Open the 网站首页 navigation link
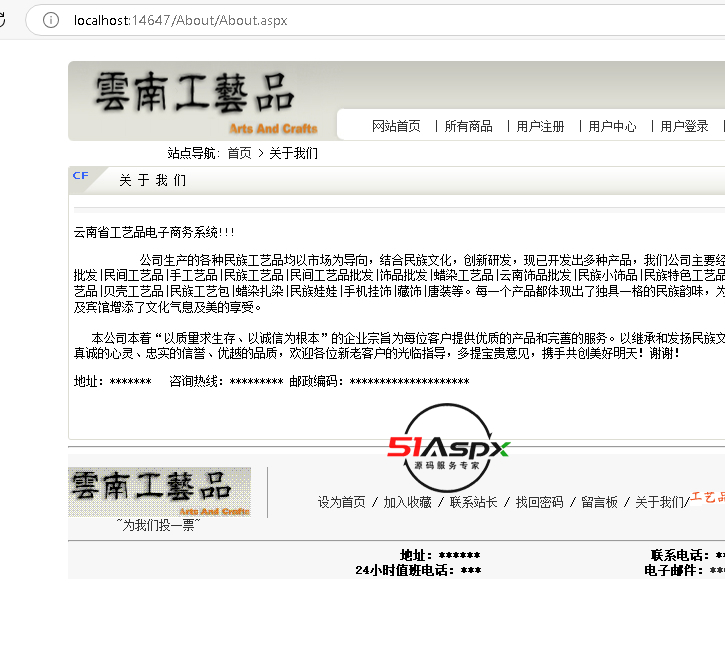The image size is (725, 667). [x=396, y=126]
